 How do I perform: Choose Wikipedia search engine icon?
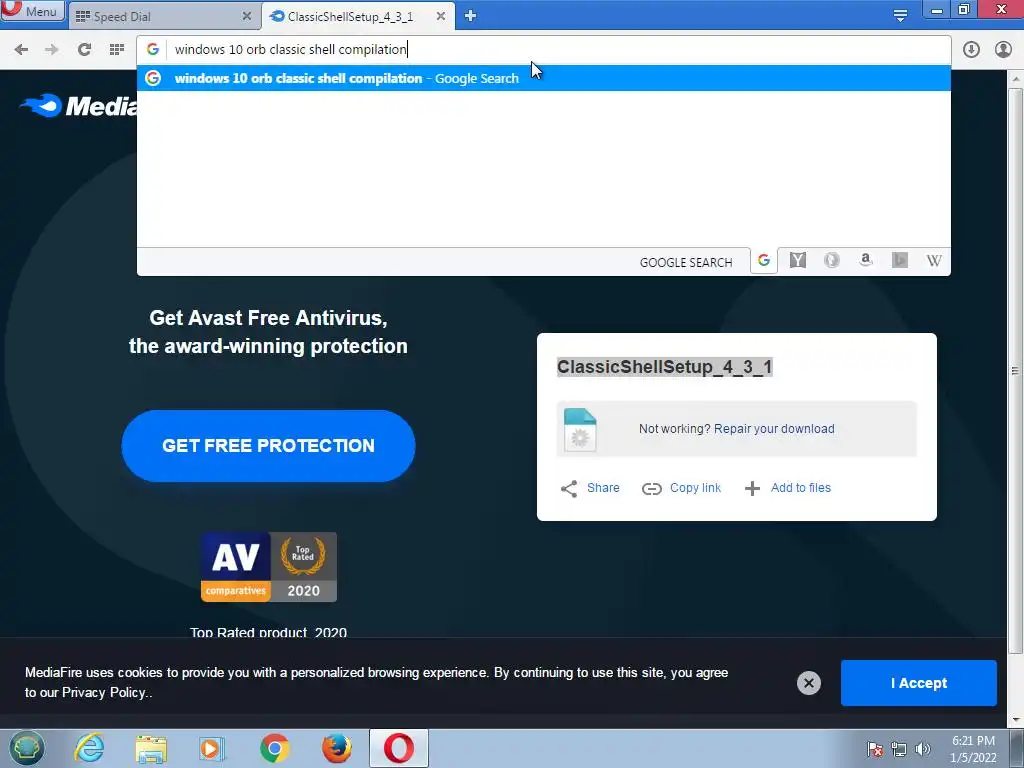(x=934, y=261)
